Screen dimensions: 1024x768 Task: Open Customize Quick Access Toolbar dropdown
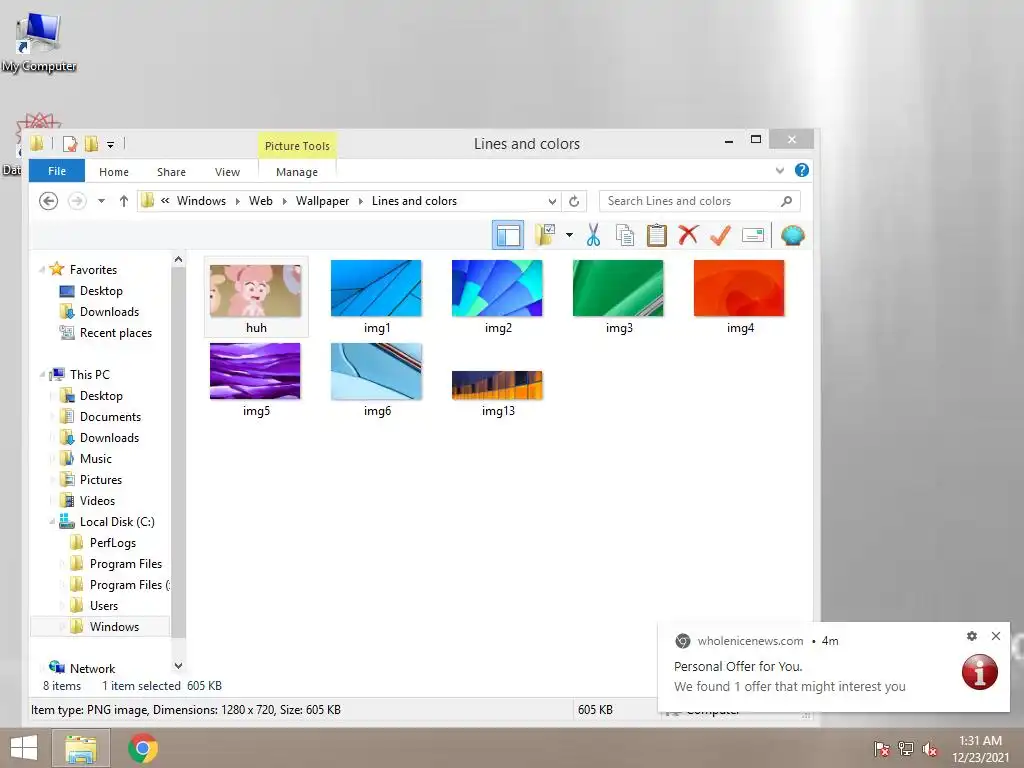coord(110,144)
